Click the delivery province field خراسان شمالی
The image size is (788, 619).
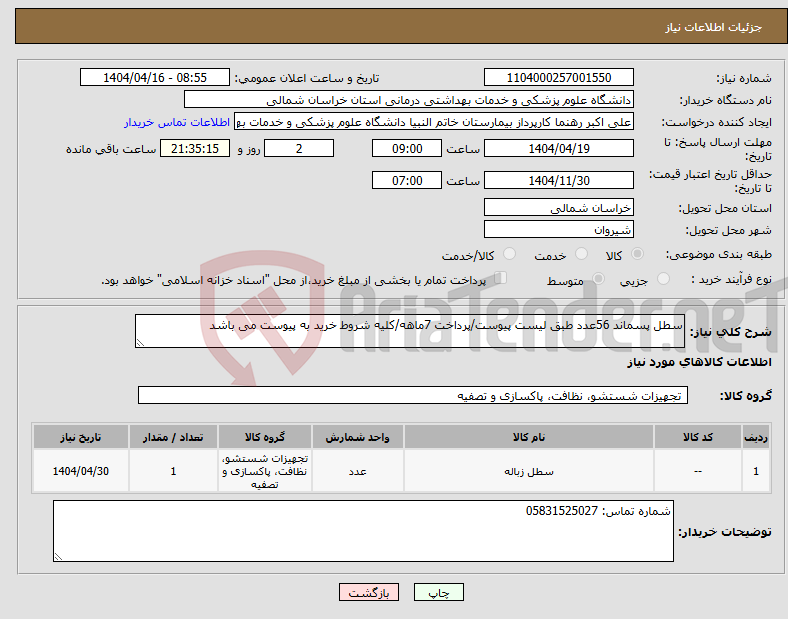(559, 208)
